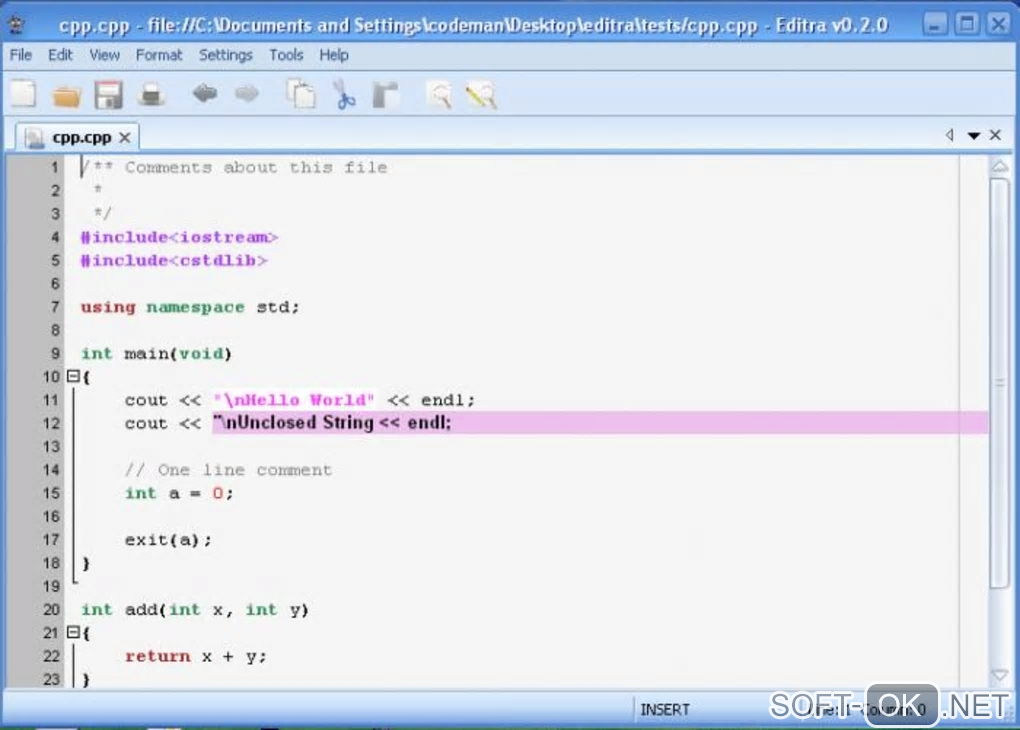Close the notebook page using right X
1020x730 pixels.
pos(995,135)
